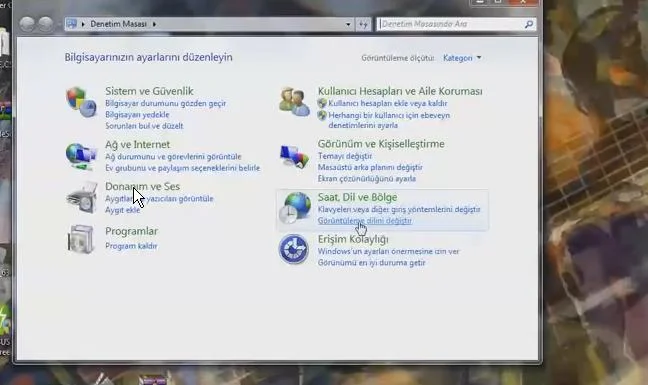Click the Görünüm ve Kişiselleştirme monitor icon
The height and width of the screenshot is (385, 648).
tap(294, 156)
